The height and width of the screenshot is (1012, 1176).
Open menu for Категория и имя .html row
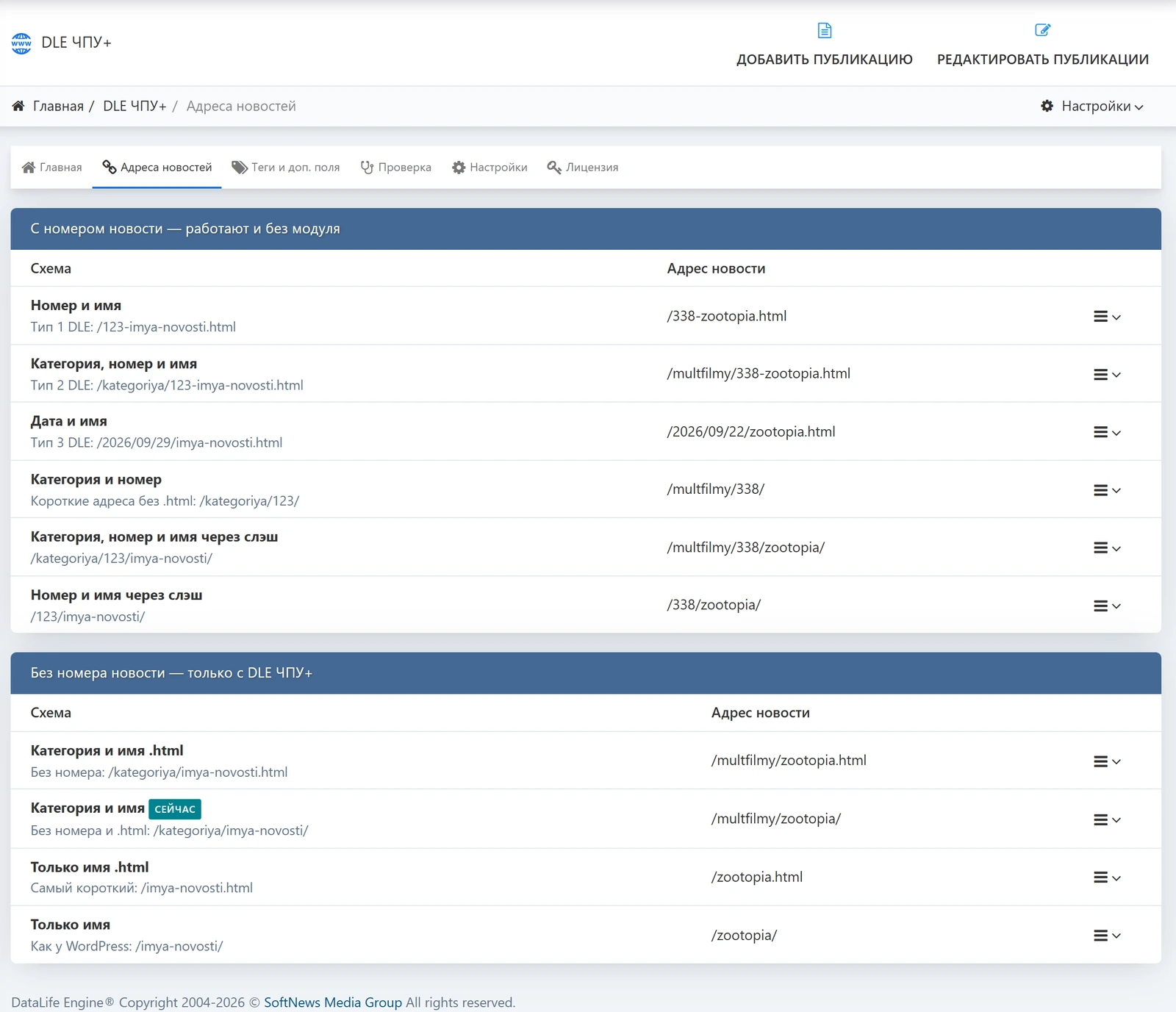tap(1107, 761)
